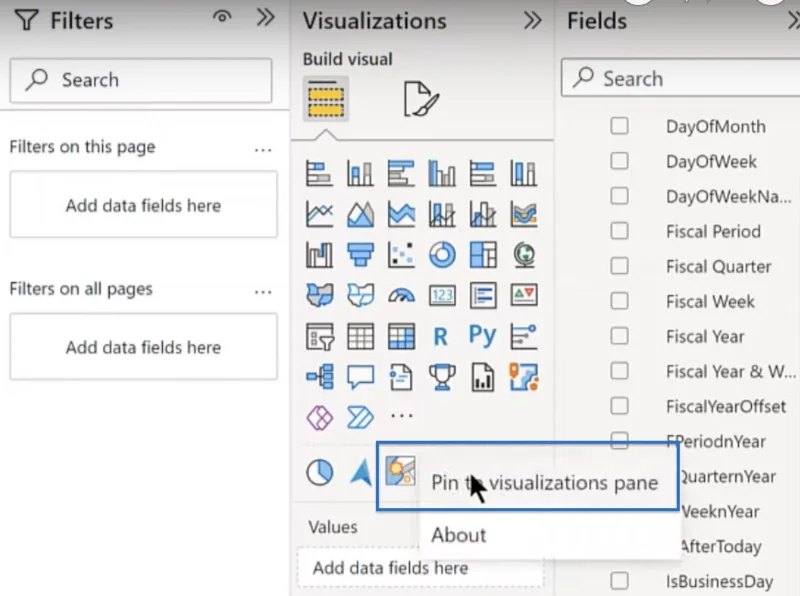Check the Fiscal Year field
The image size is (800, 596).
point(619,336)
